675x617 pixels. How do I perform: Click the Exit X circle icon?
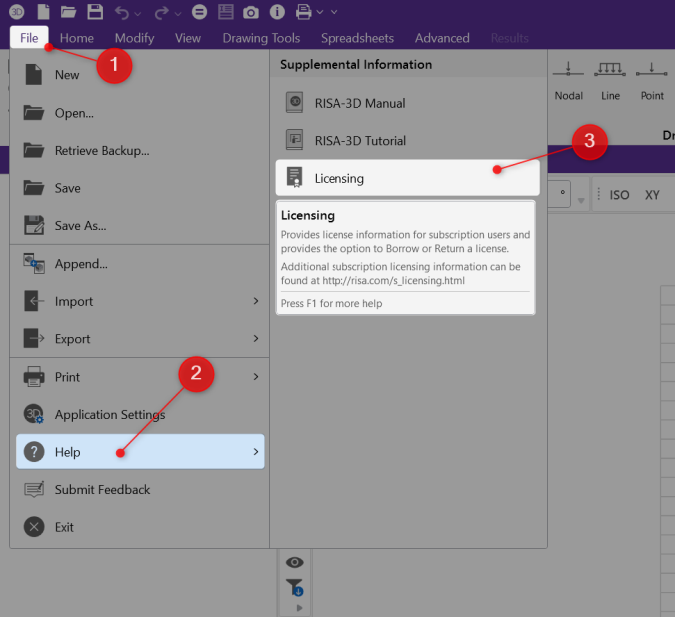coord(34,527)
